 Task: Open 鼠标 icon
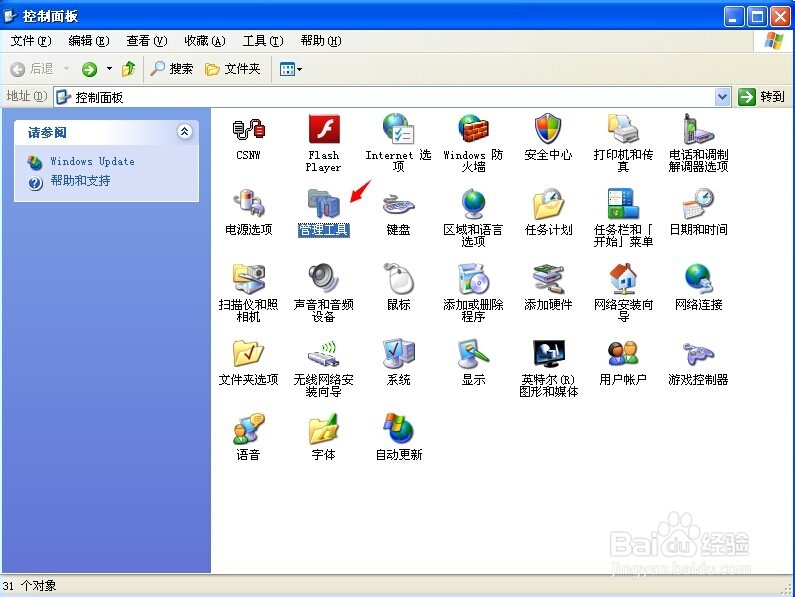398,279
